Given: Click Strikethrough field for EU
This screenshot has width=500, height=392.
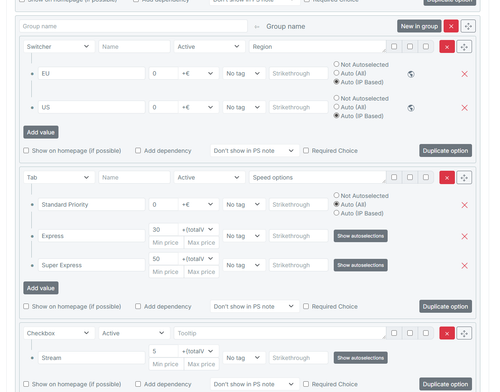Looking at the screenshot, I should tap(299, 73).
